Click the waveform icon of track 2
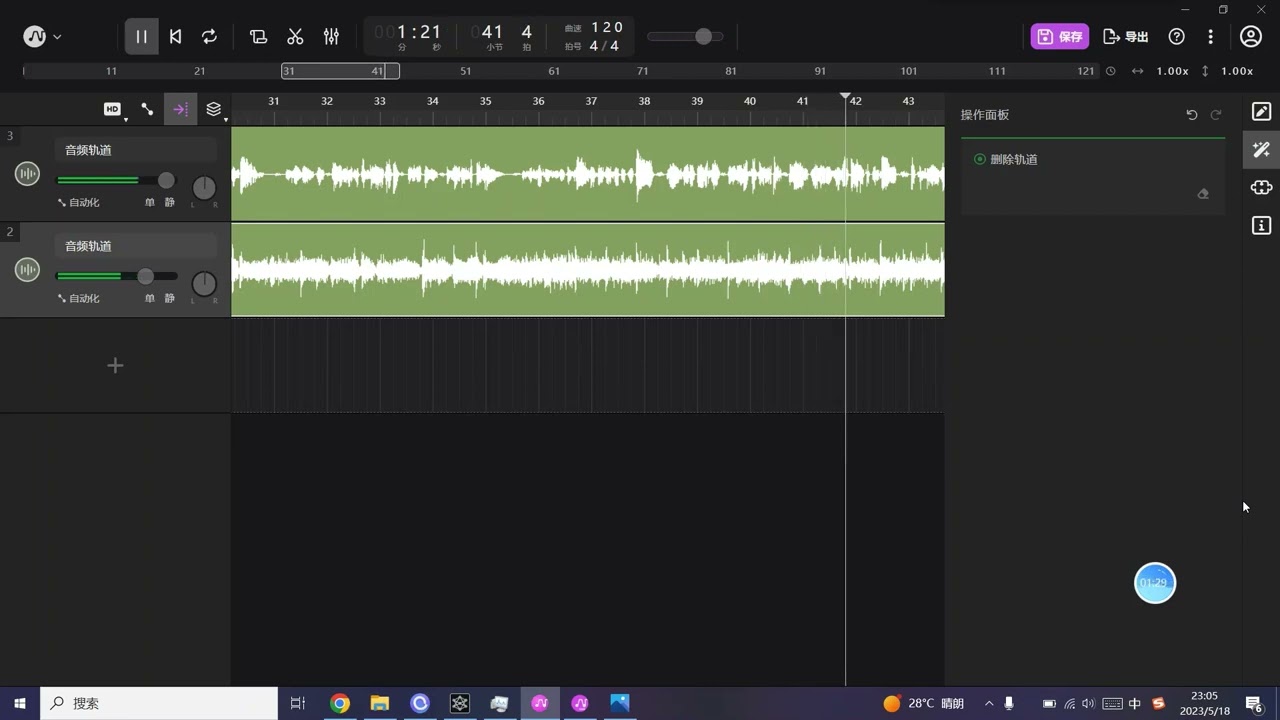This screenshot has height=720, width=1280. 27,270
